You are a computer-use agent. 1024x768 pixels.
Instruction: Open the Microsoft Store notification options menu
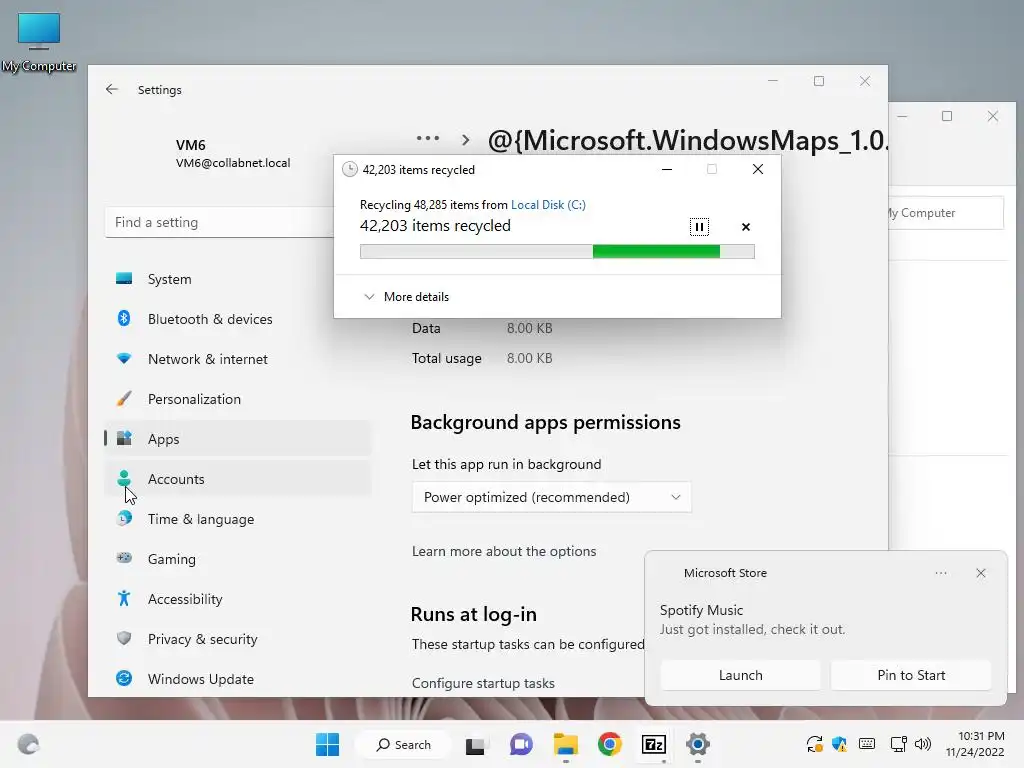point(941,573)
